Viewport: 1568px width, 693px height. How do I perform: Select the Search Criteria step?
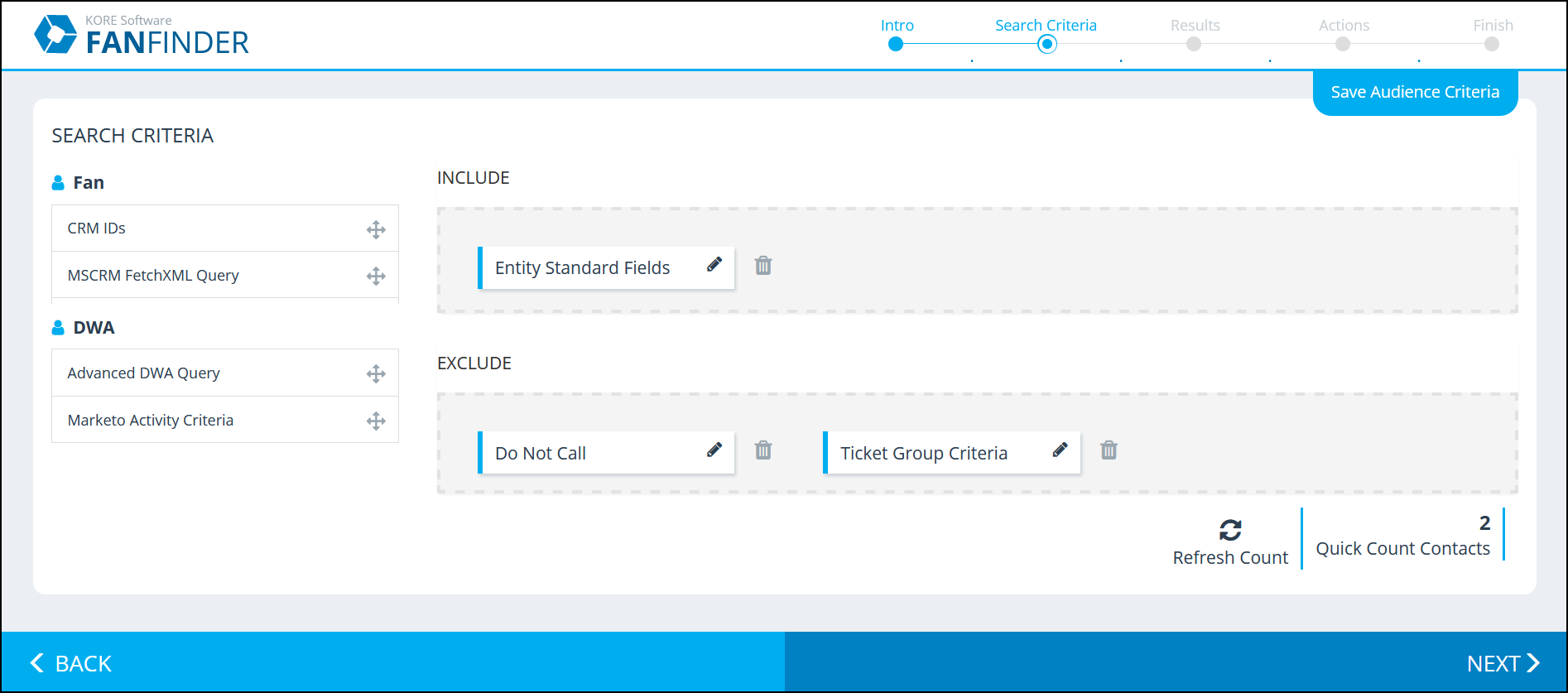tap(1046, 34)
